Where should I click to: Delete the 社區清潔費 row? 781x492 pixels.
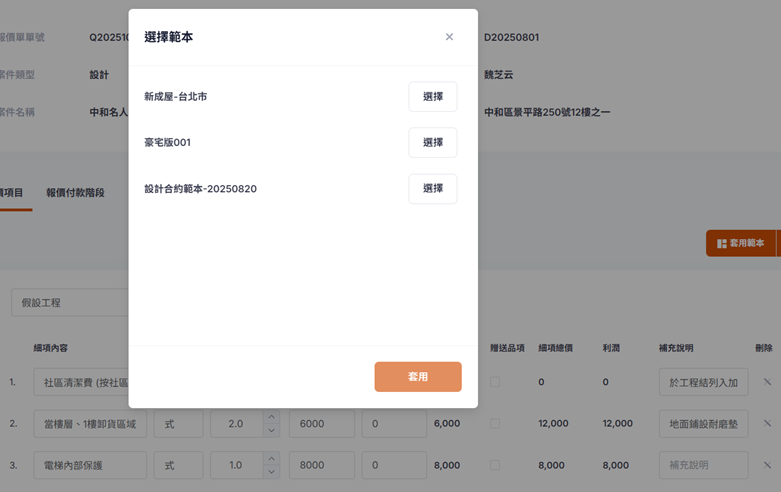(767, 382)
